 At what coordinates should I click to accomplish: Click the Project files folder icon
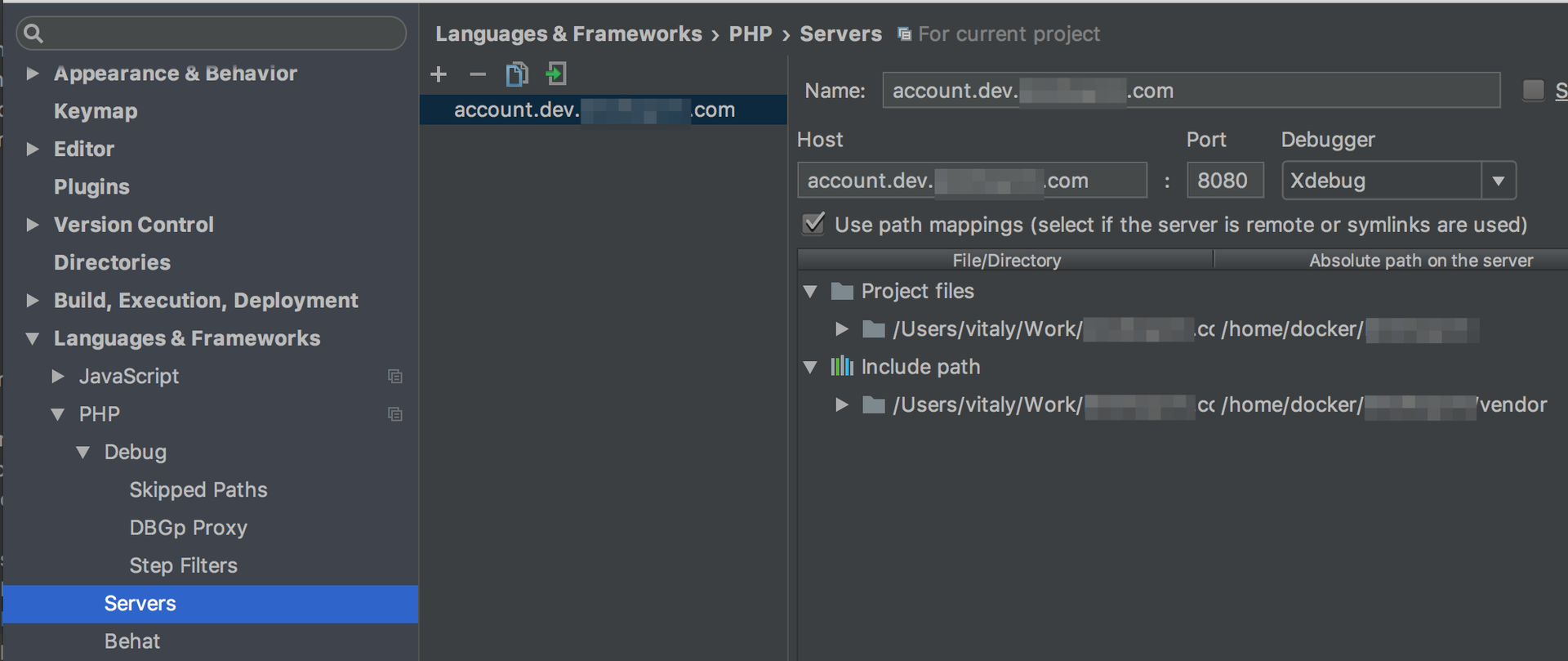tap(842, 291)
